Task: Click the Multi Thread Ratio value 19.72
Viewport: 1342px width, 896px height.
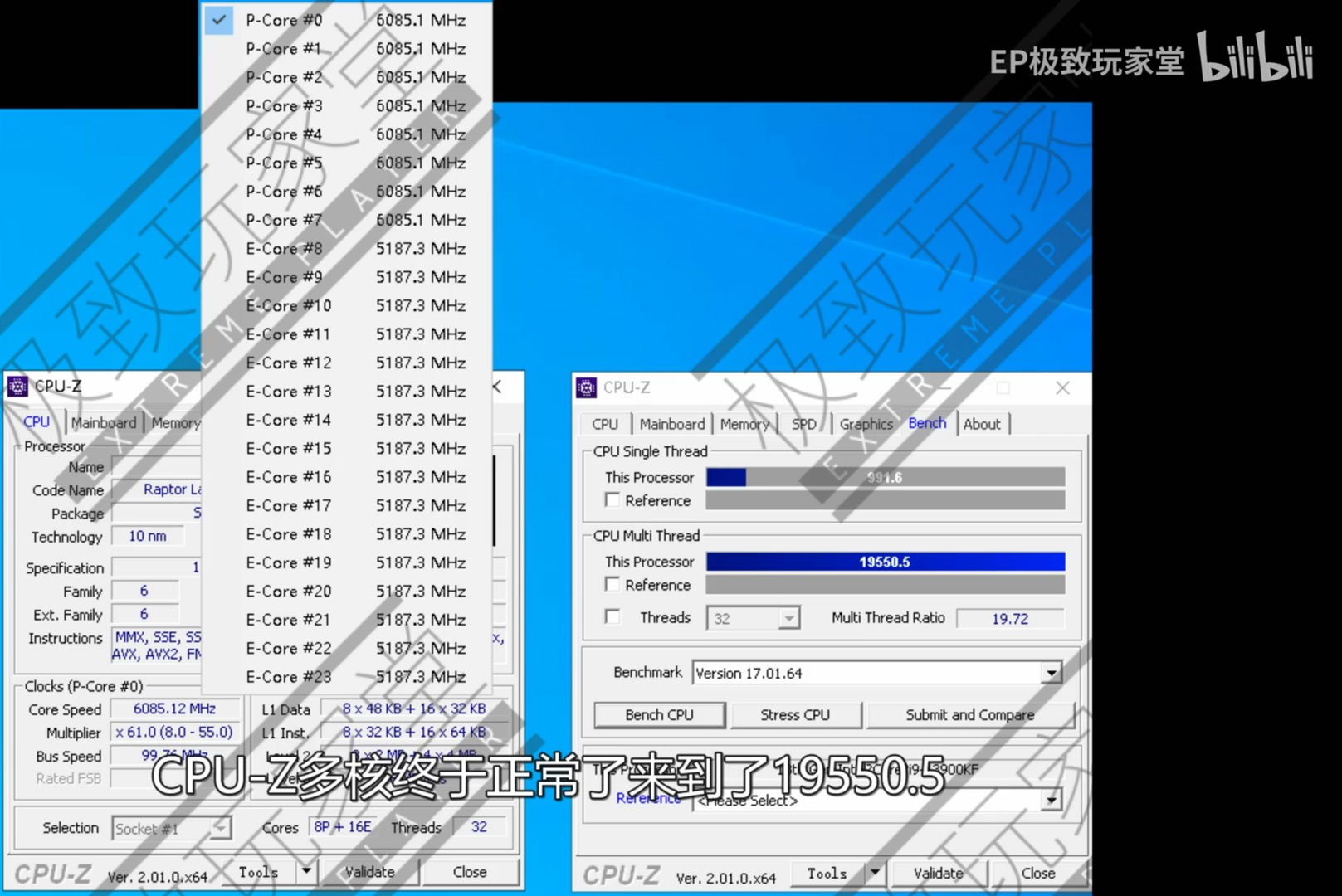Action: pyautogui.click(x=1010, y=618)
